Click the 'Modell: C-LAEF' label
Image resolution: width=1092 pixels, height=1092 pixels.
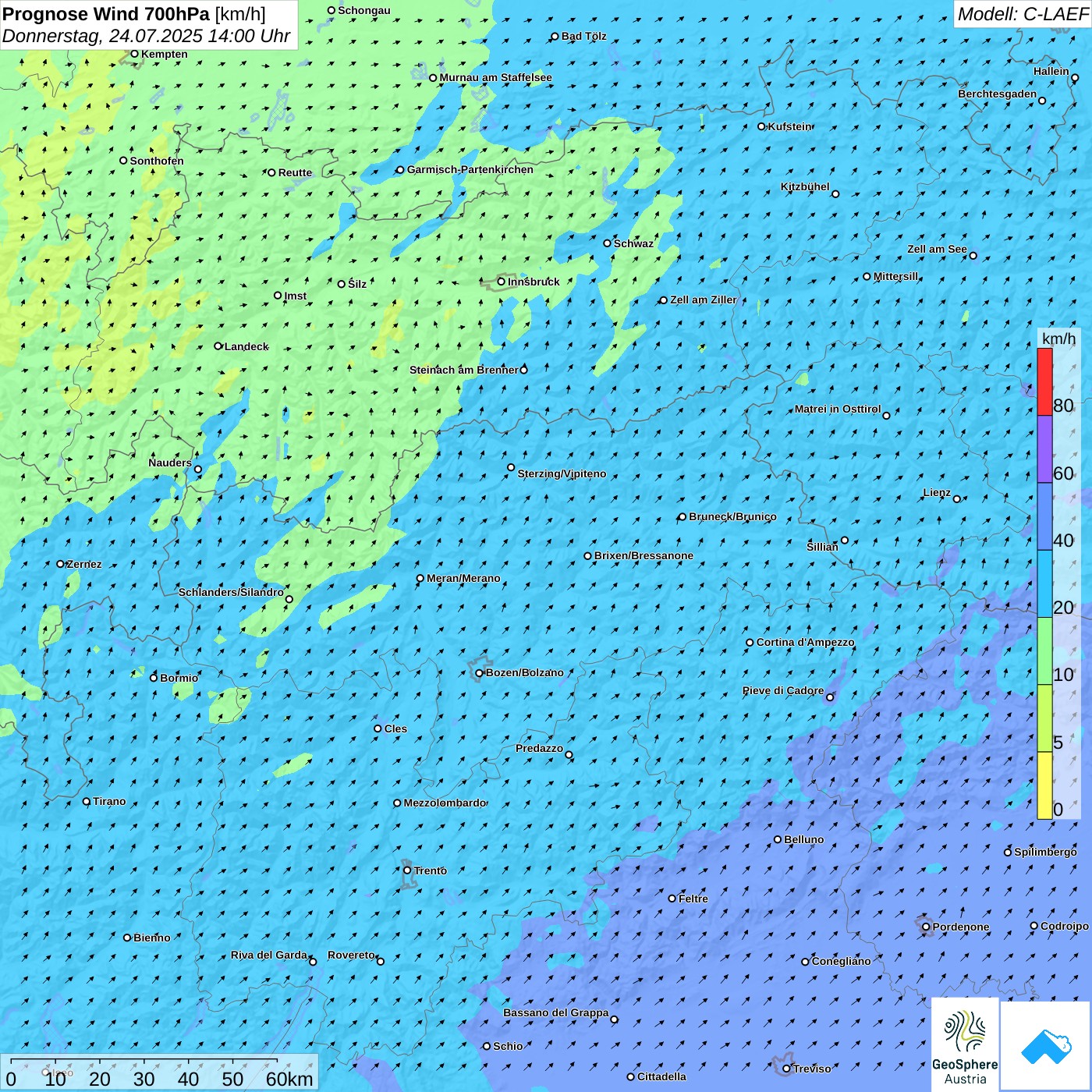1023,14
